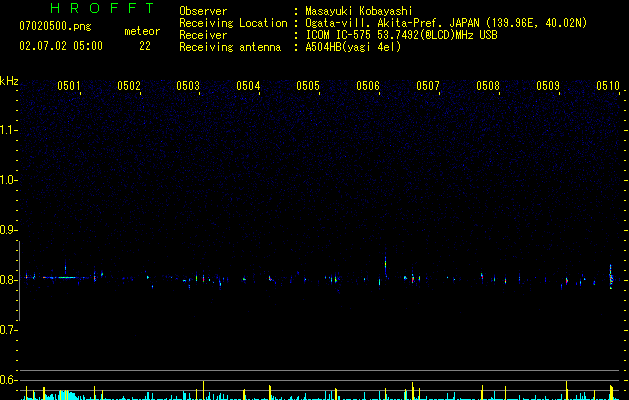Screen dimensions: 629x400
Task: Click the 0.6 kHz frequency label
Action: [9, 380]
